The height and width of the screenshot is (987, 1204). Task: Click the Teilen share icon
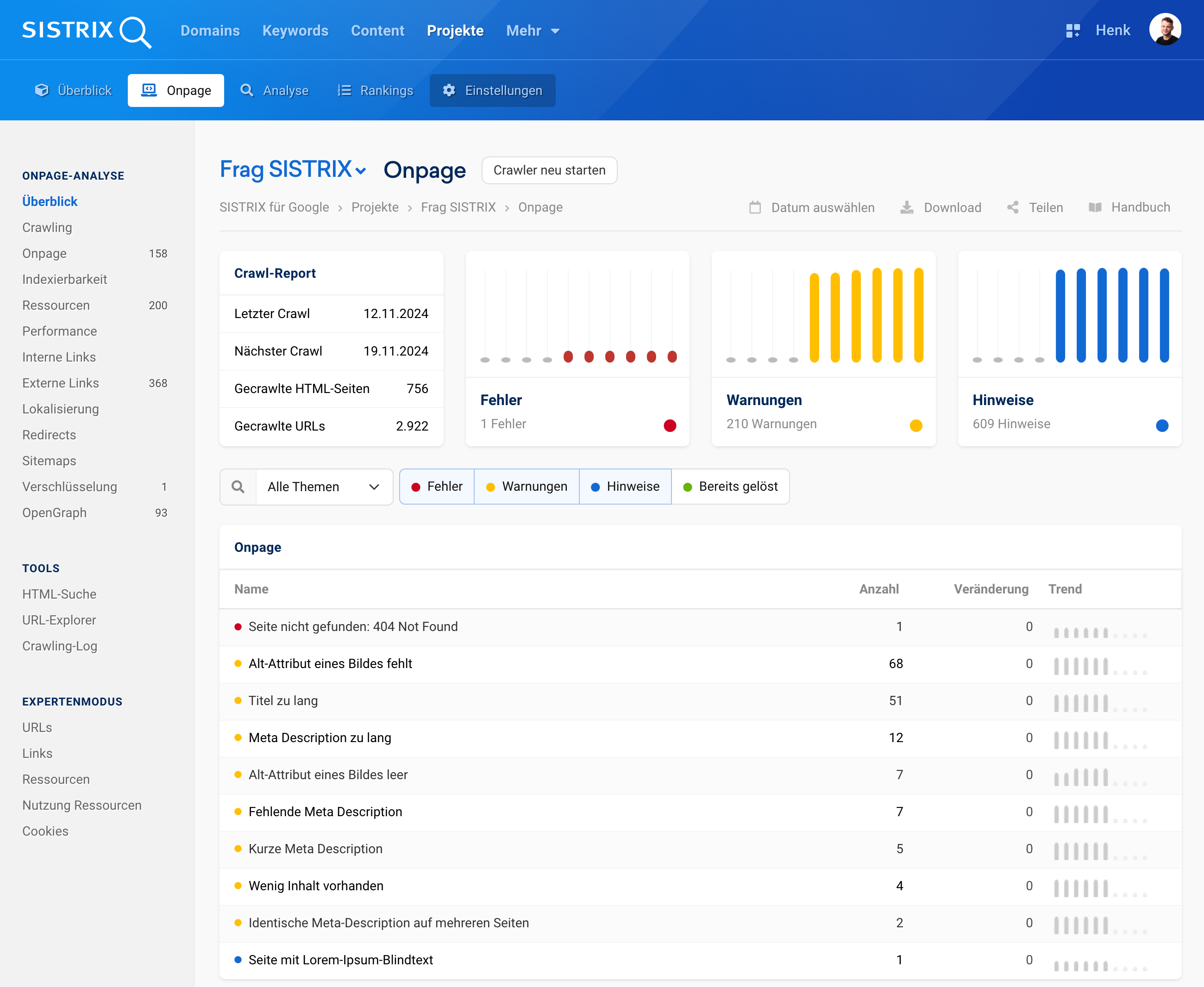click(1012, 207)
